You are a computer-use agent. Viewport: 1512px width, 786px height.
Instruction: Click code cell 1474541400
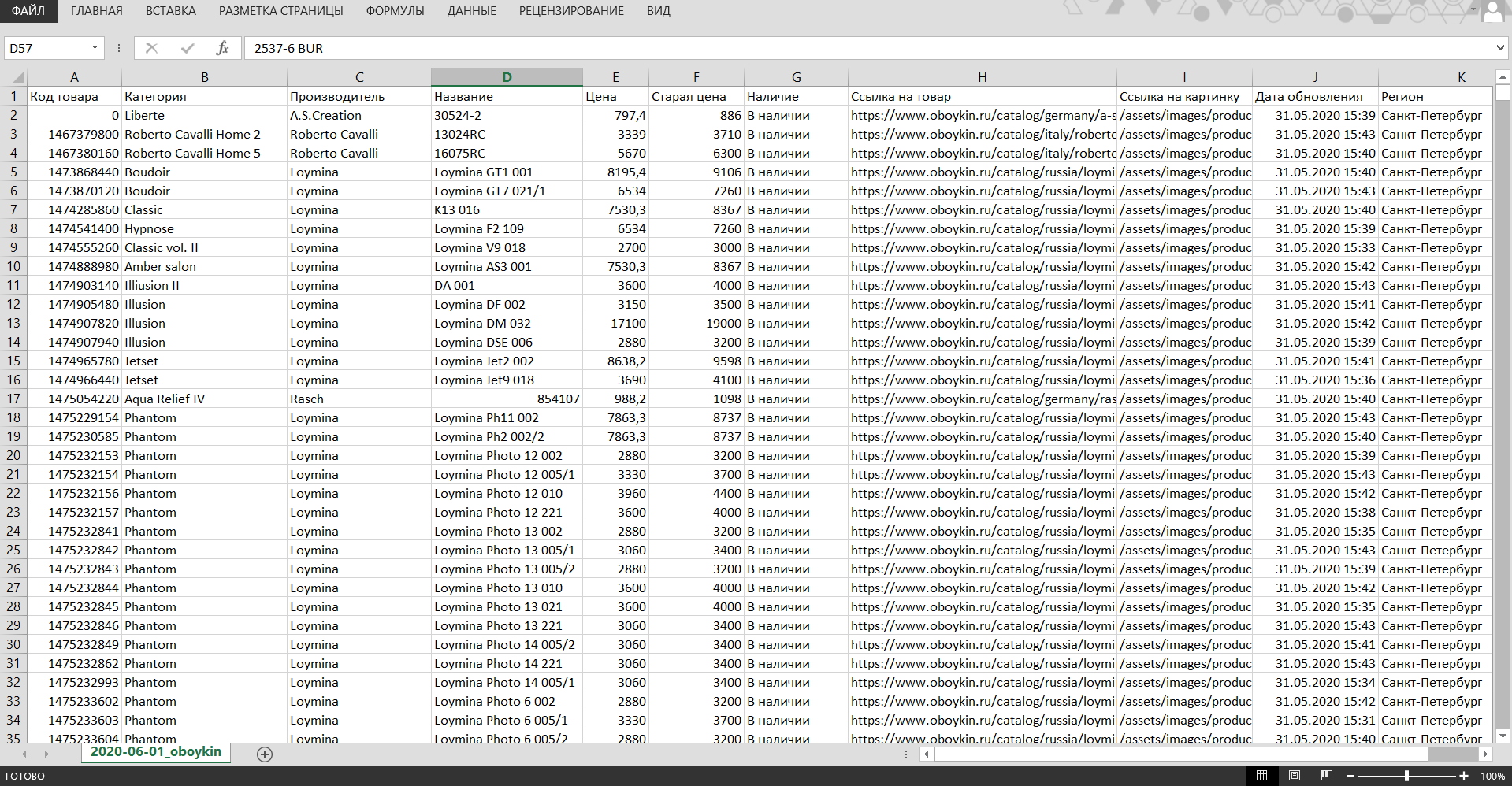pos(74,228)
